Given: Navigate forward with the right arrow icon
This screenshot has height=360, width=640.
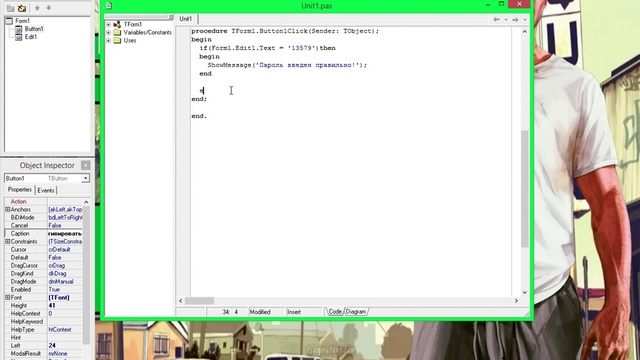Looking at the screenshot, I should click(516, 20).
